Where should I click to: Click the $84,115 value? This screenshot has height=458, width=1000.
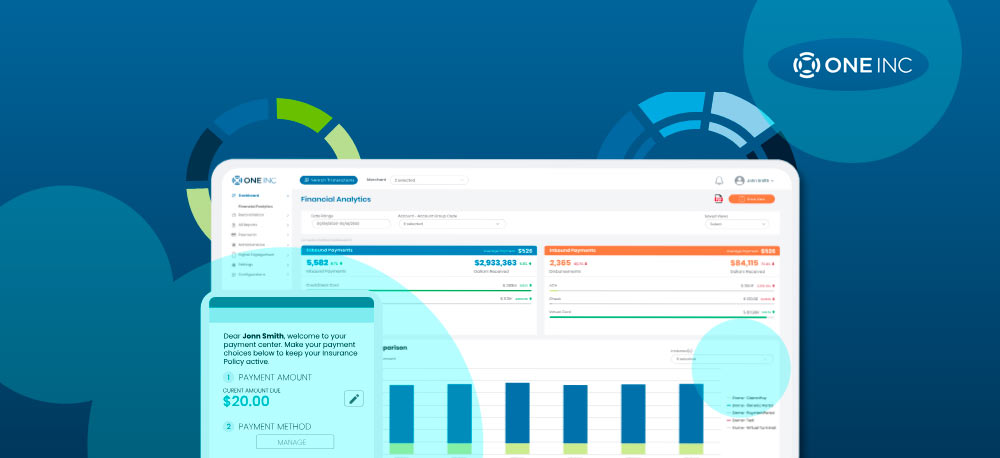point(744,263)
